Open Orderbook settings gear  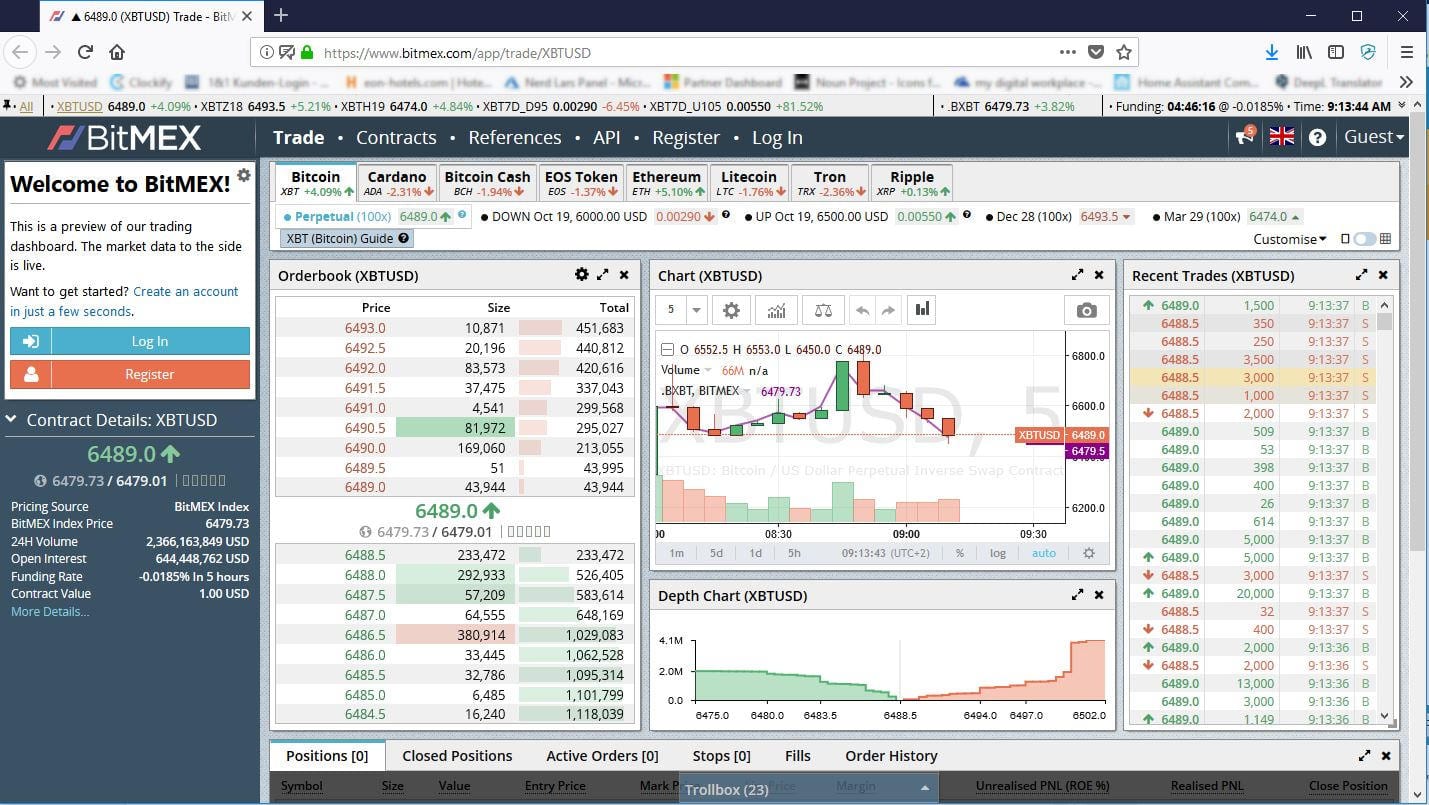click(x=581, y=275)
